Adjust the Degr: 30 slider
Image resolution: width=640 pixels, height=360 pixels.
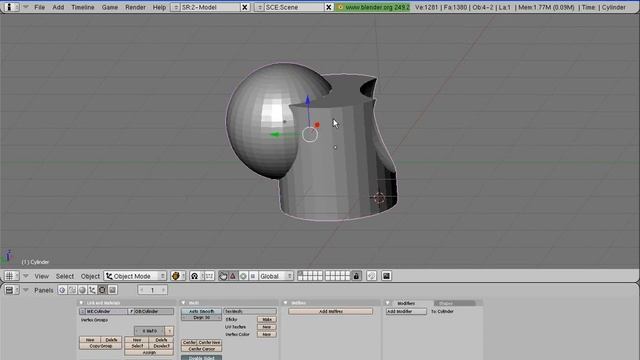click(x=201, y=318)
